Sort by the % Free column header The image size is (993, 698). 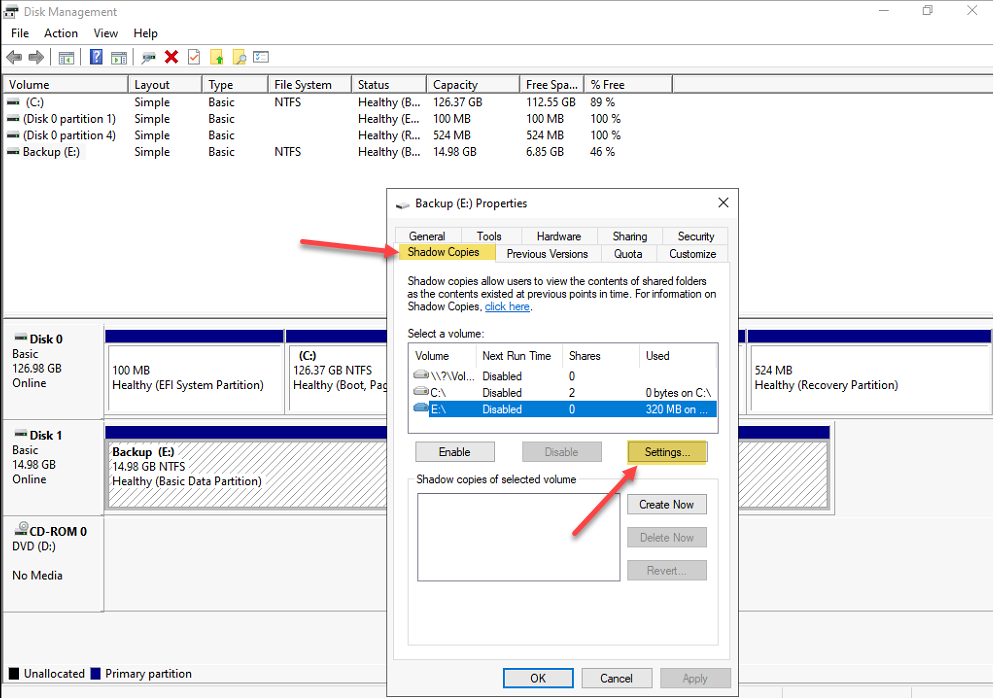click(x=628, y=84)
